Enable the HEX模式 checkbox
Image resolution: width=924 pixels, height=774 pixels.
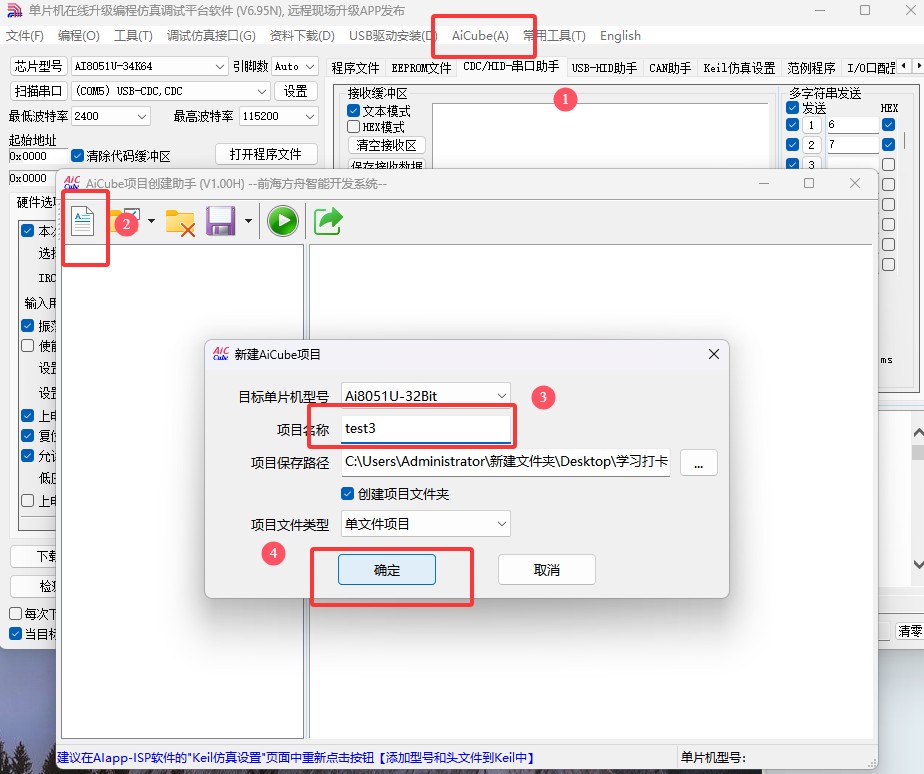pyautogui.click(x=354, y=127)
